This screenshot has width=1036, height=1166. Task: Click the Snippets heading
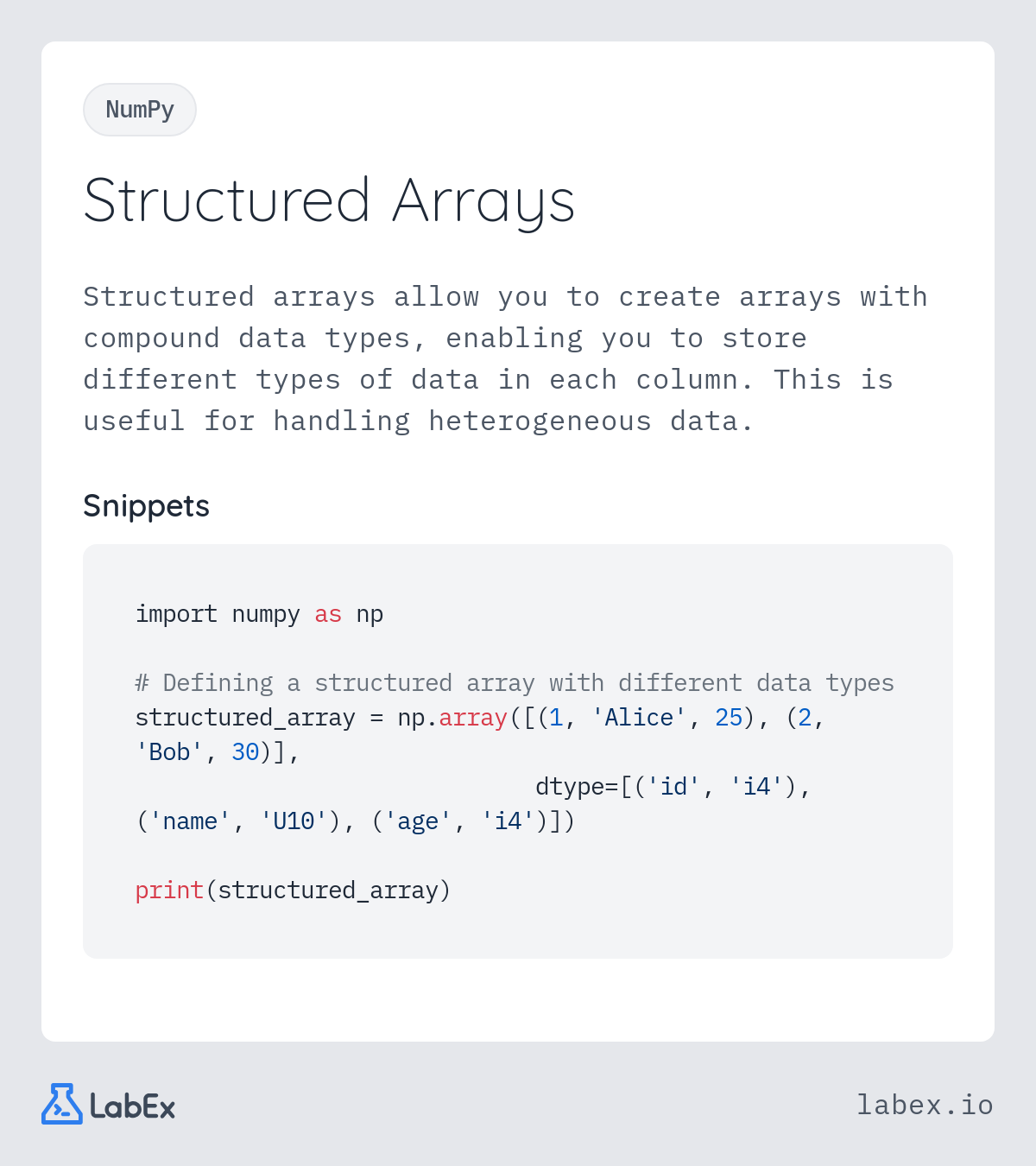[146, 505]
